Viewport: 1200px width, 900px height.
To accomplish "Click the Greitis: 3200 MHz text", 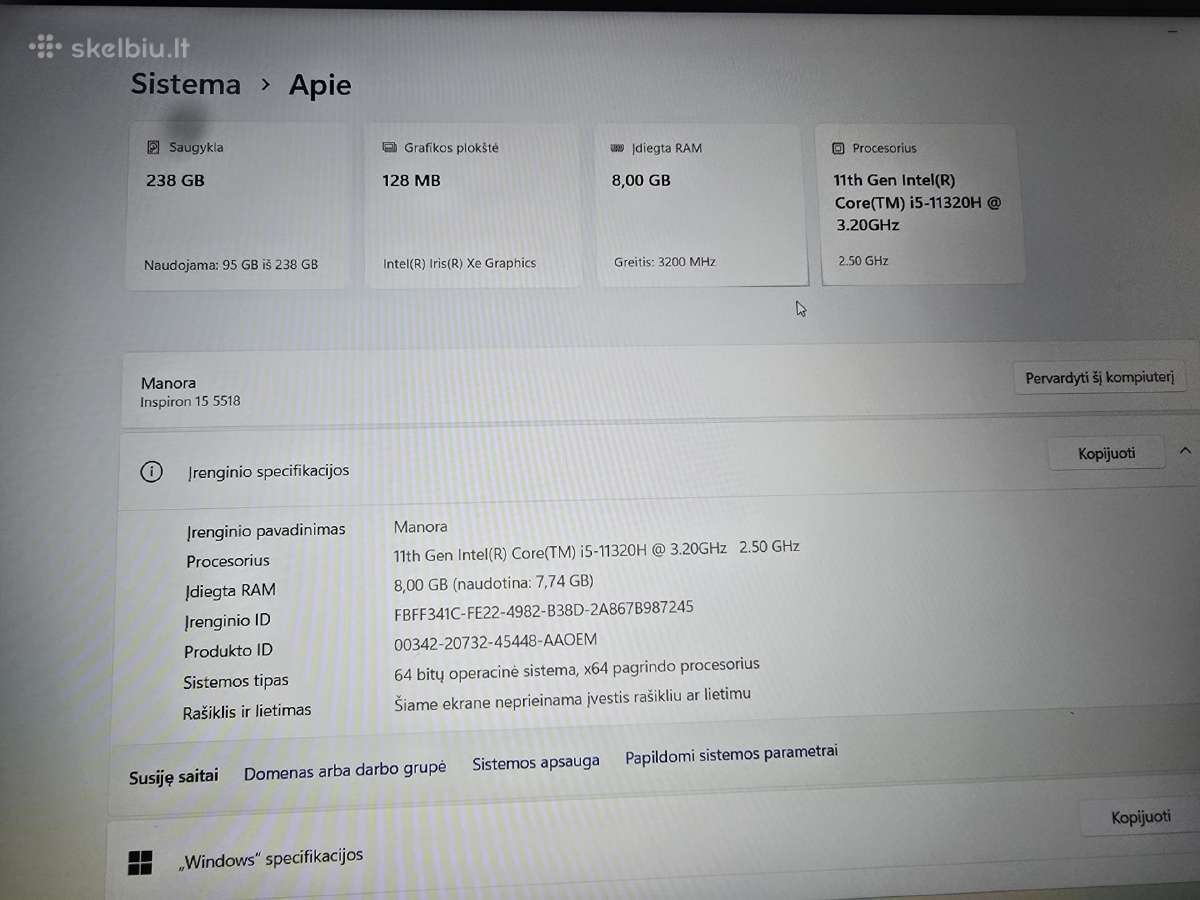I will point(665,263).
